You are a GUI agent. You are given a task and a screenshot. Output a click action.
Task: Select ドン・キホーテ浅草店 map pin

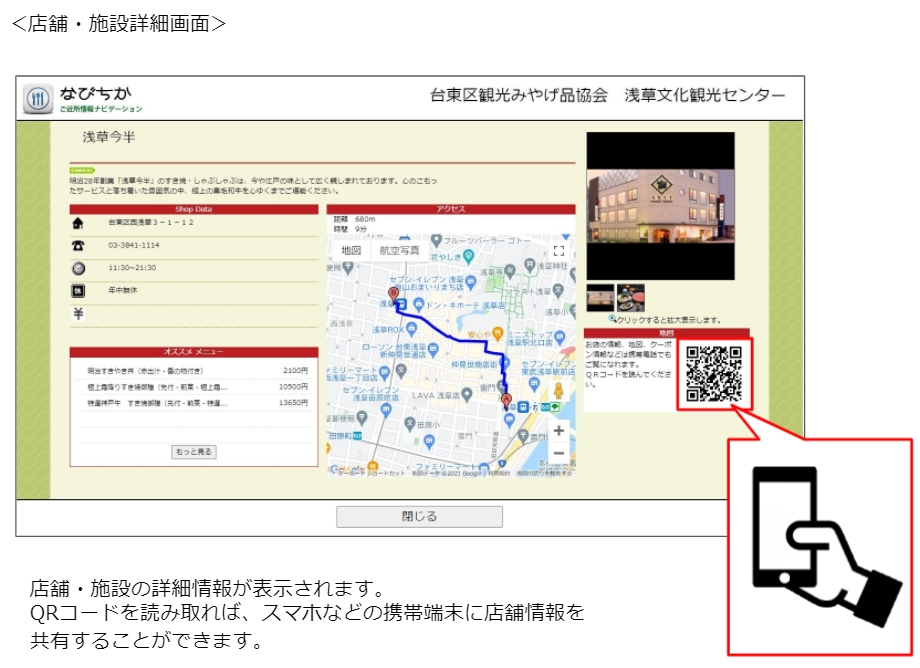click(418, 305)
